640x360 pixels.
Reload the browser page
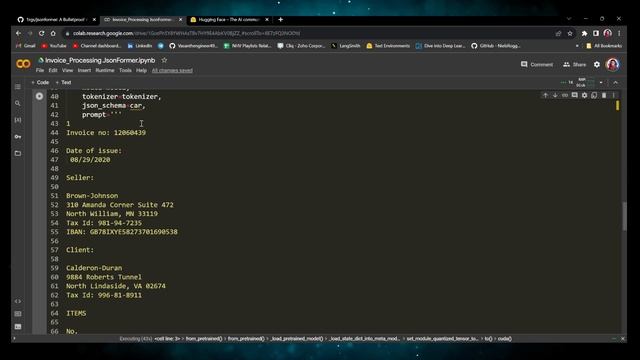pos(41,33)
